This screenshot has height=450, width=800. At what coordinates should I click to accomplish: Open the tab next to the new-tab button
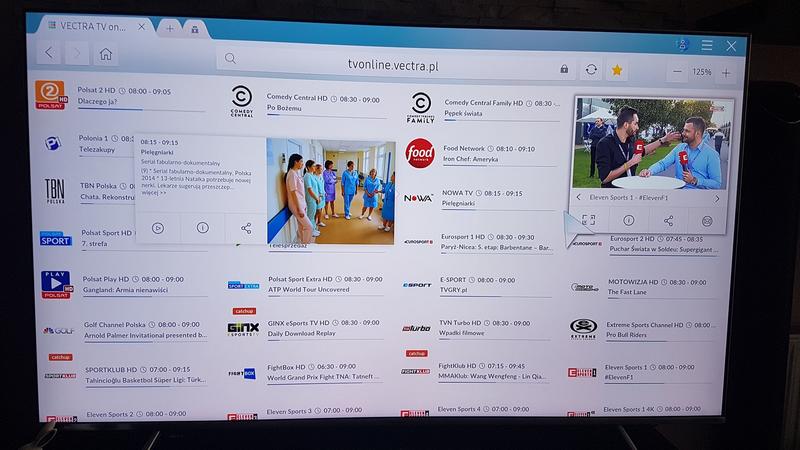point(195,30)
